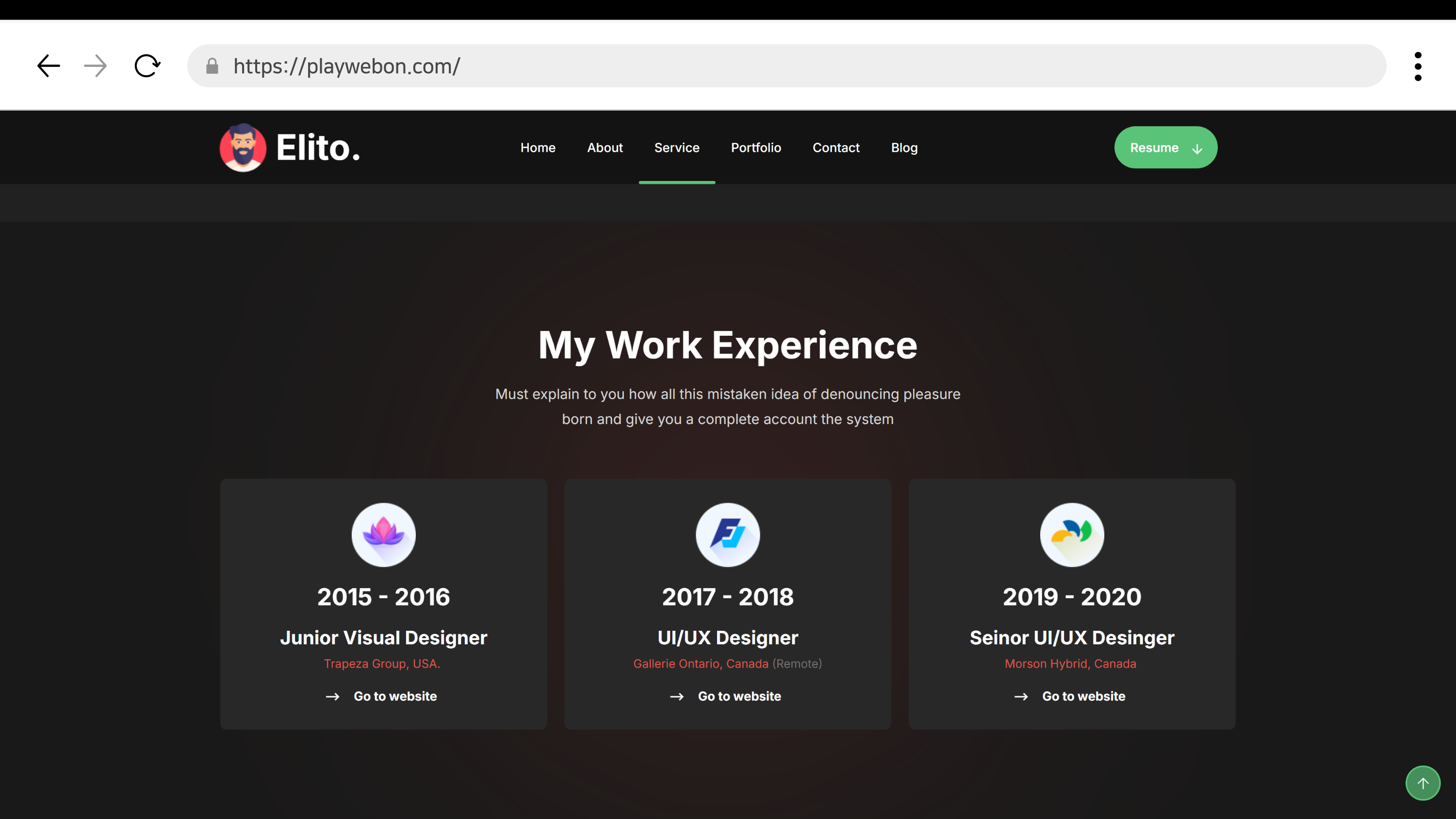Navigate to the Contact page
This screenshot has width=1456, height=819.
point(835,147)
